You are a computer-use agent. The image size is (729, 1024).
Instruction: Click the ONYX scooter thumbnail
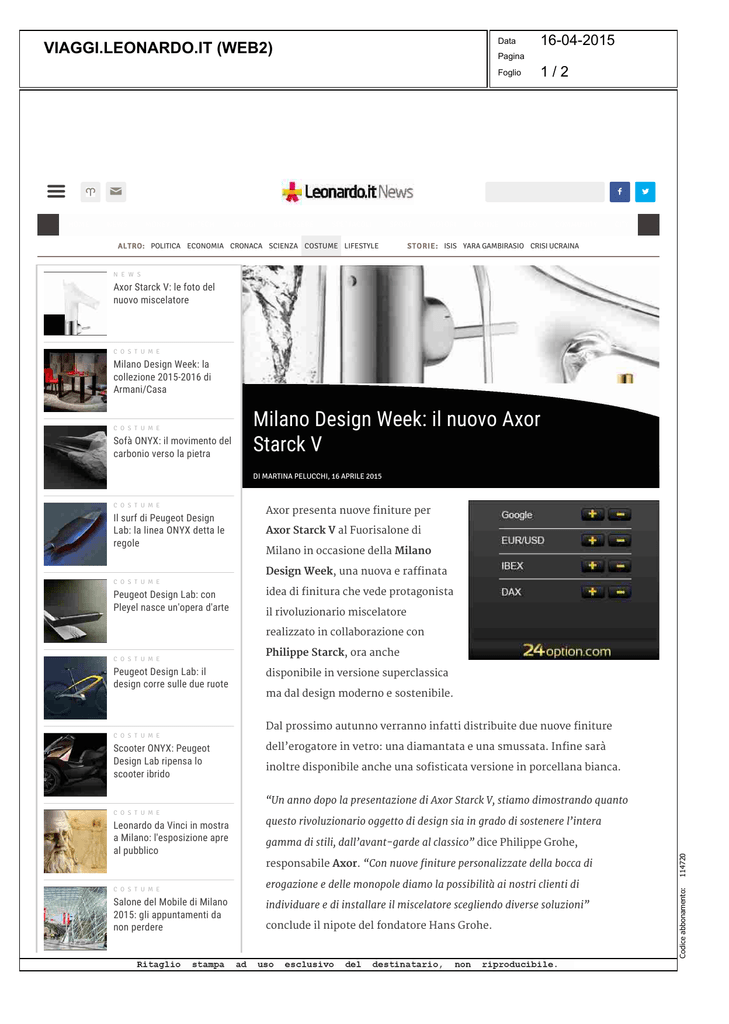pyautogui.click(x=75, y=764)
